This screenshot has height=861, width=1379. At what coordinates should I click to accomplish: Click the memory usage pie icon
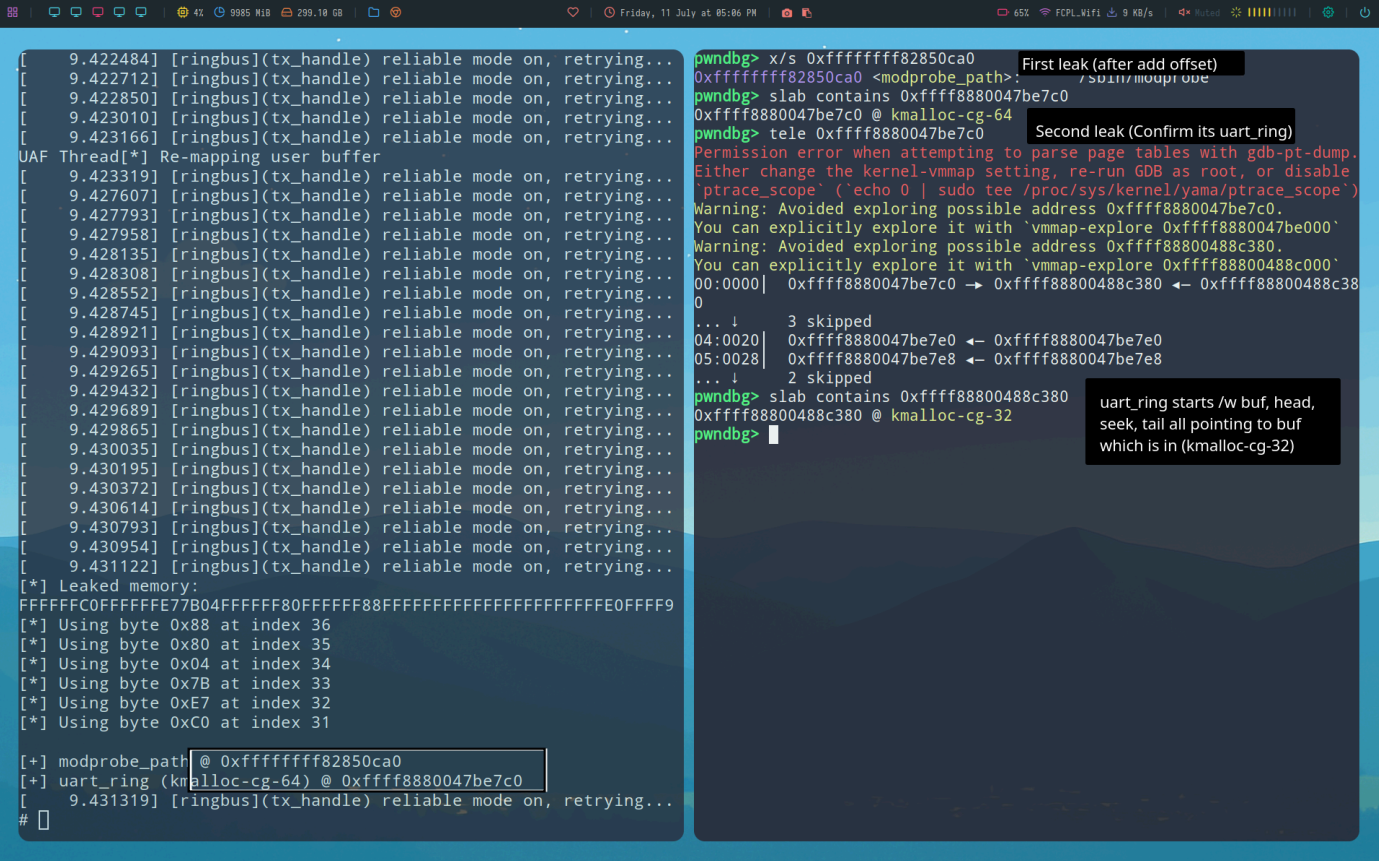pyautogui.click(x=220, y=13)
